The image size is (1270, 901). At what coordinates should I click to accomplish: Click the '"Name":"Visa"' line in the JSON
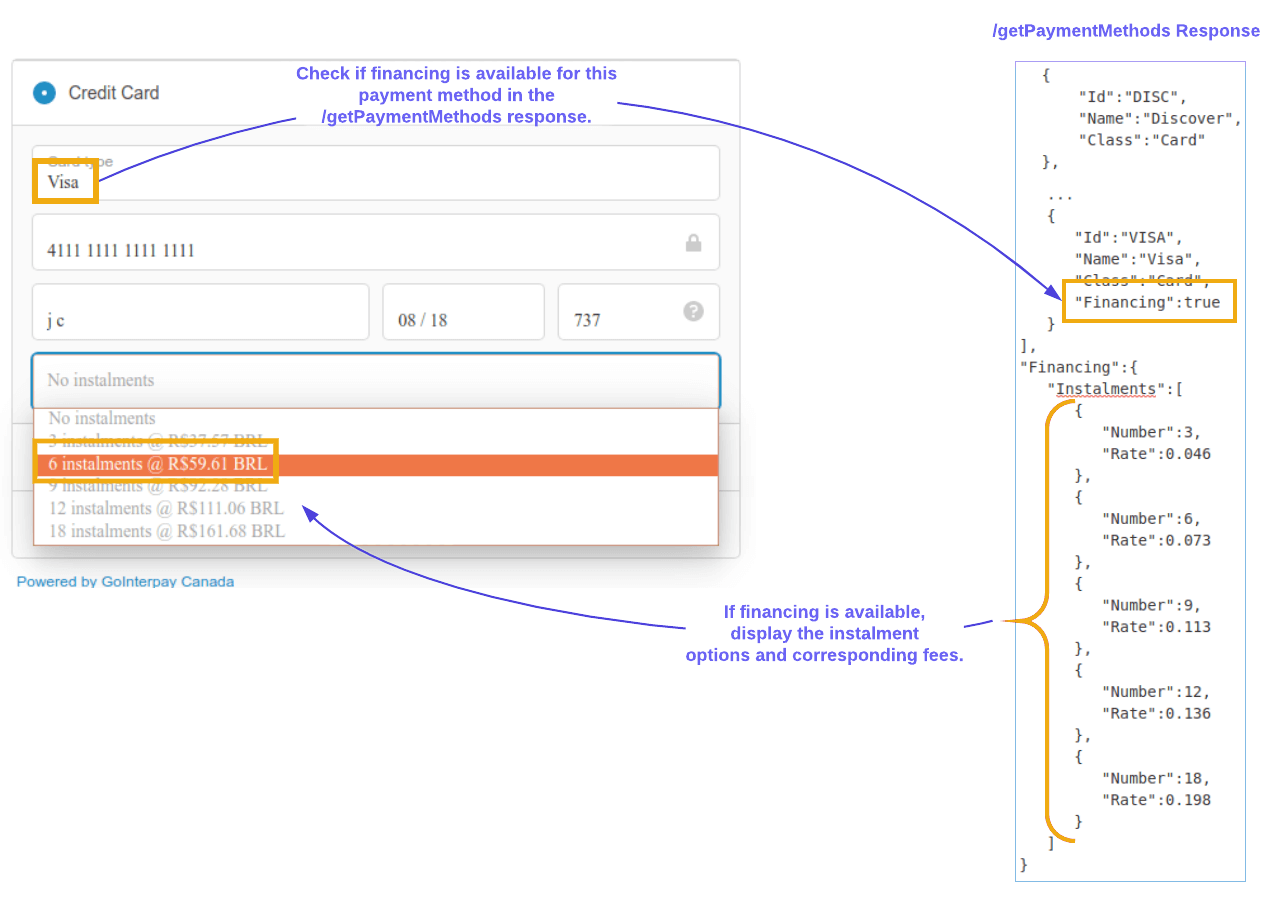[x=1138, y=259]
